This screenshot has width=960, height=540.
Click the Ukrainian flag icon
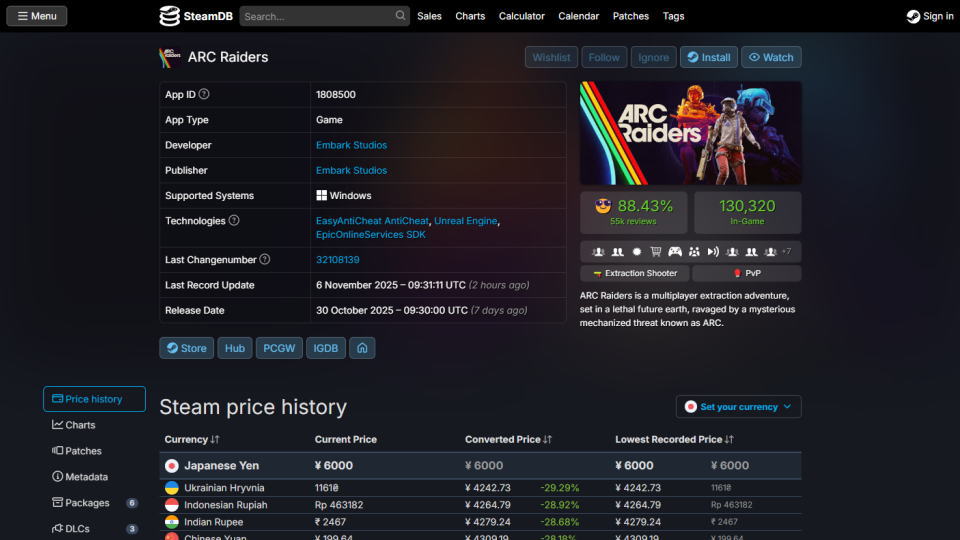[x=171, y=488]
